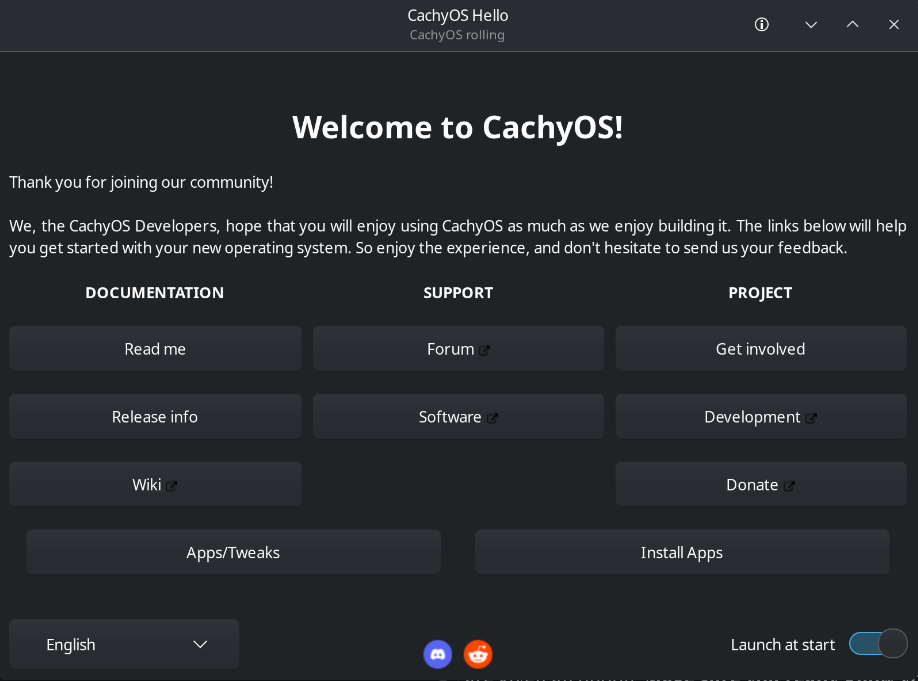This screenshot has height=681, width=918.
Task: Click the info icon in the titlebar
Action: click(761, 24)
